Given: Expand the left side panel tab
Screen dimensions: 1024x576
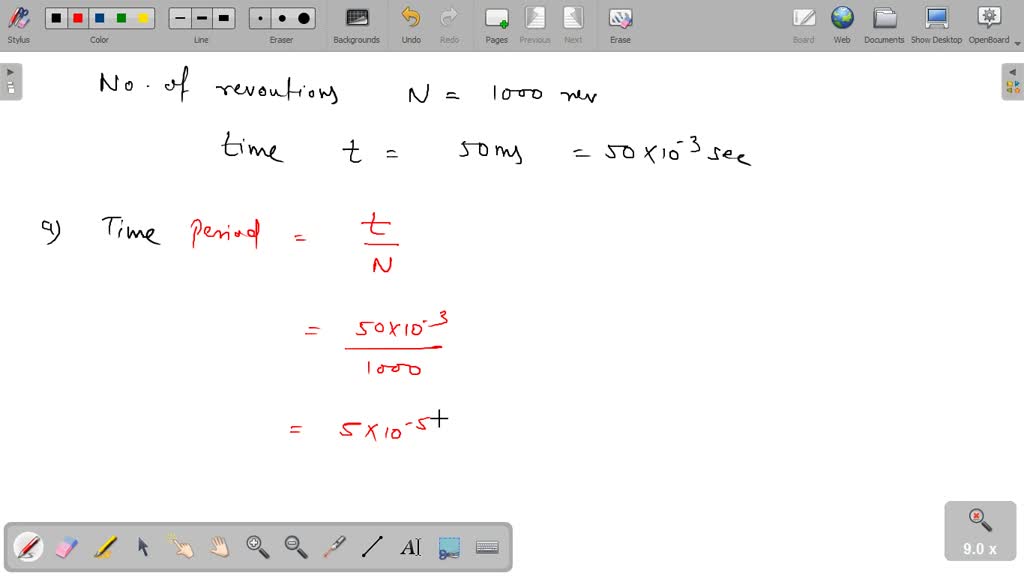Looking at the screenshot, I should point(10,81).
